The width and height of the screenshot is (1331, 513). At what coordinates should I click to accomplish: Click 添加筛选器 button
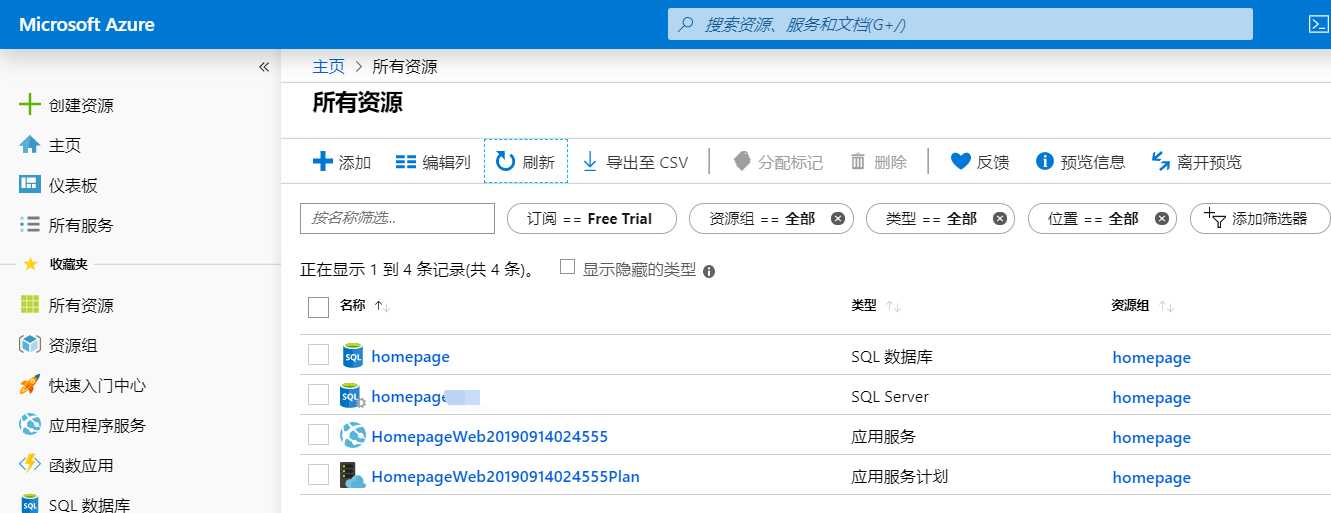coord(1260,219)
